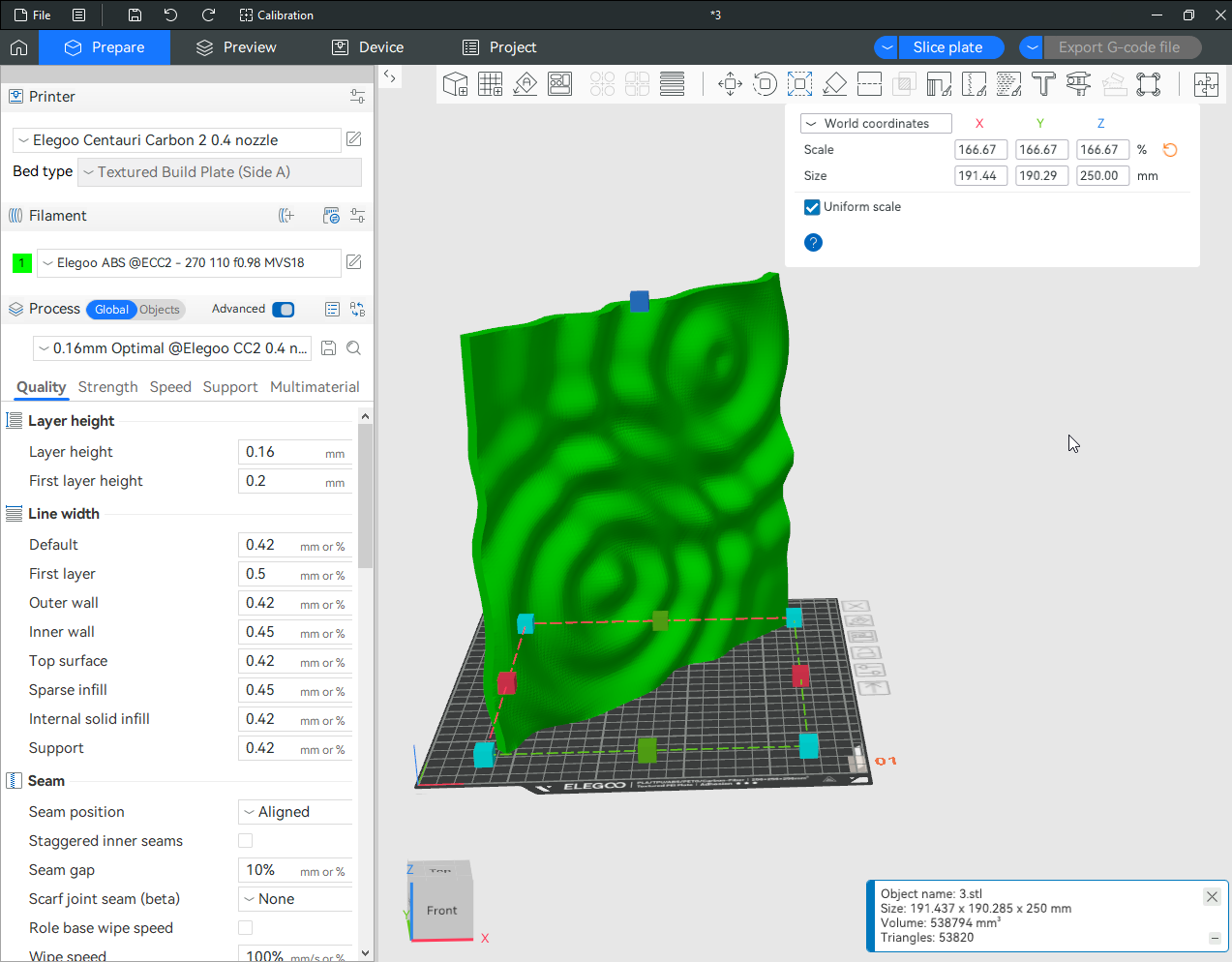Open the File menu
This screenshot has width=1232, height=962.
[x=33, y=15]
